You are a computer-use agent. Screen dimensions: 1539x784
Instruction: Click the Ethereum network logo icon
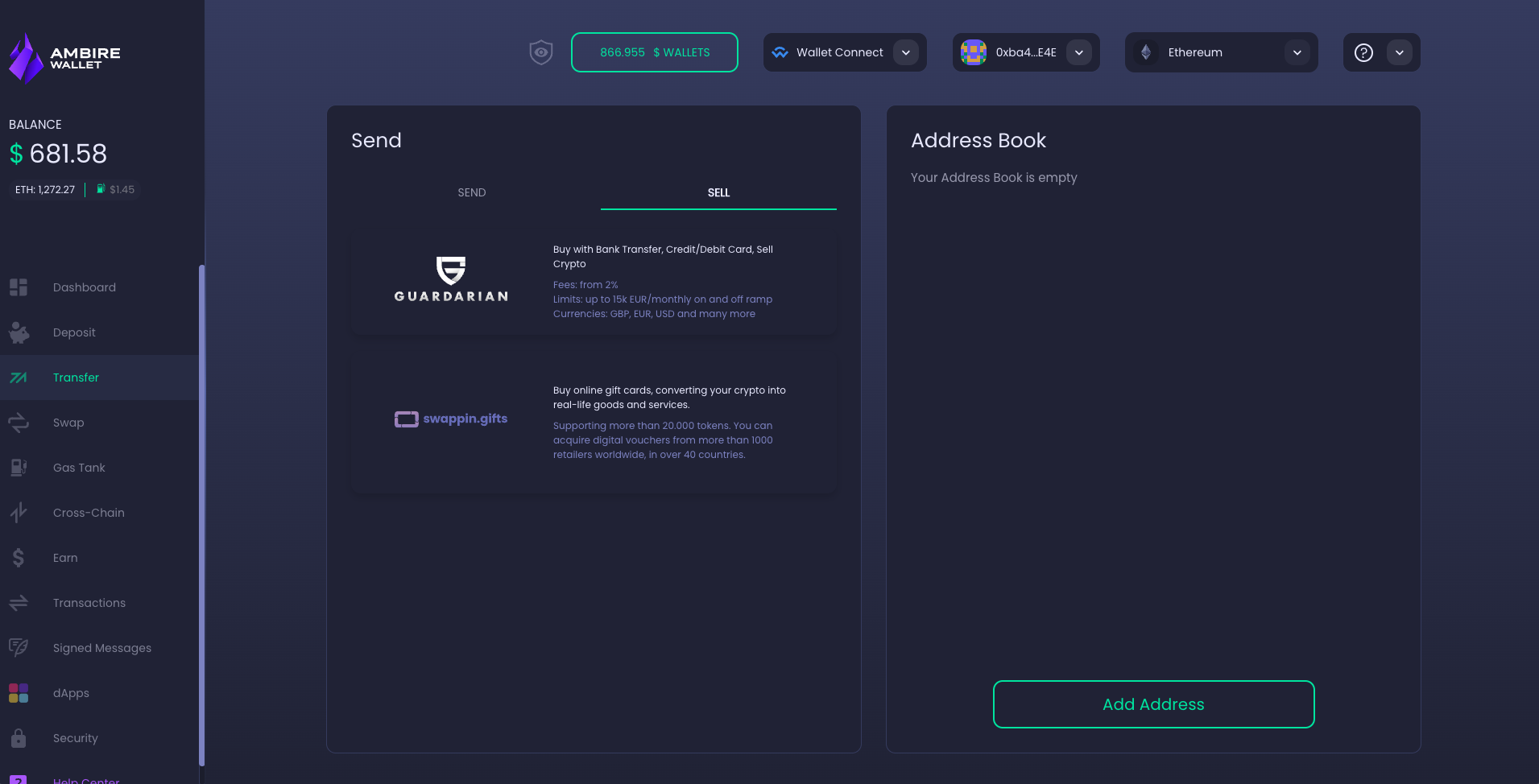[1146, 52]
